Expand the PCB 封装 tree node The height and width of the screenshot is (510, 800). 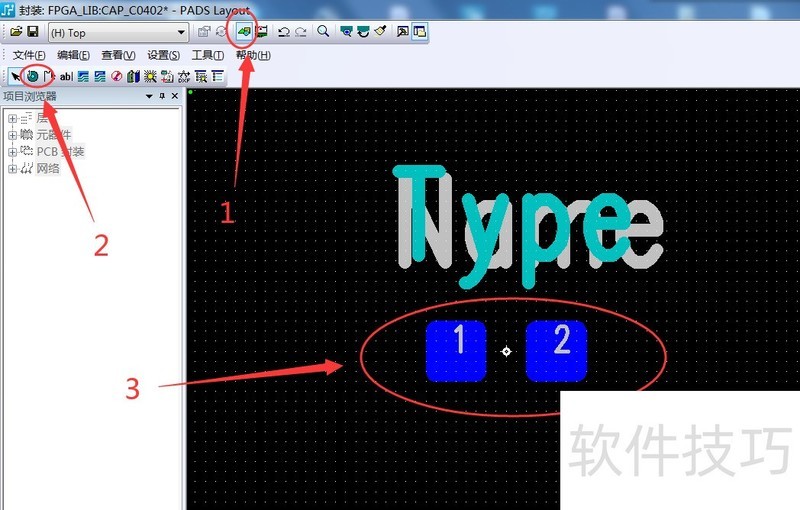[x=13, y=152]
